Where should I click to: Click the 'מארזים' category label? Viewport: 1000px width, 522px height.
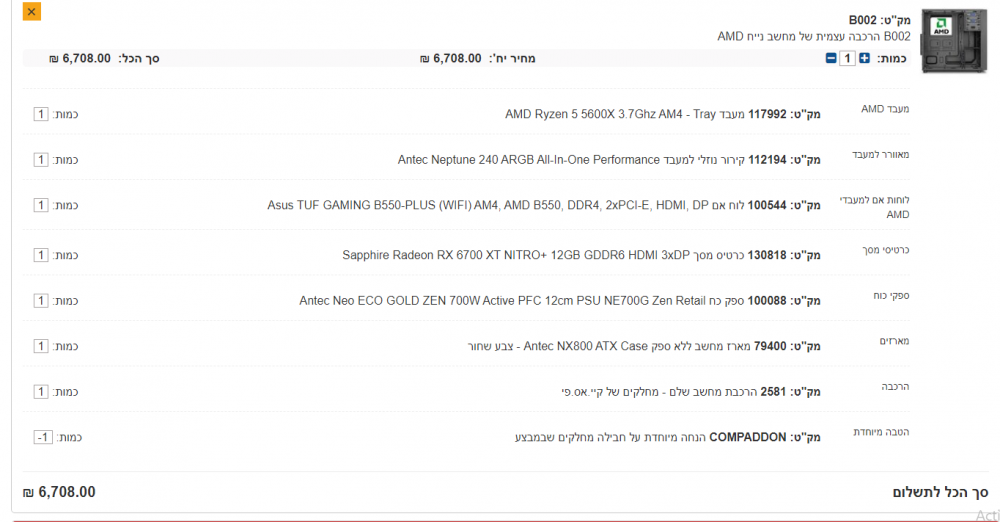click(894, 341)
